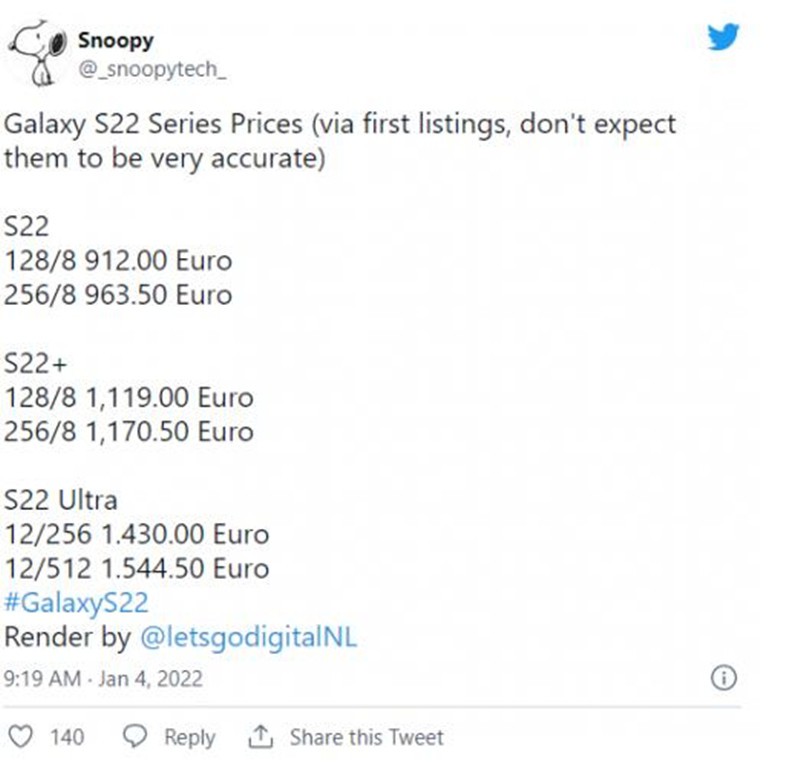Click the share upload arrow icon
The width and height of the screenshot is (800, 764).
click(261, 736)
